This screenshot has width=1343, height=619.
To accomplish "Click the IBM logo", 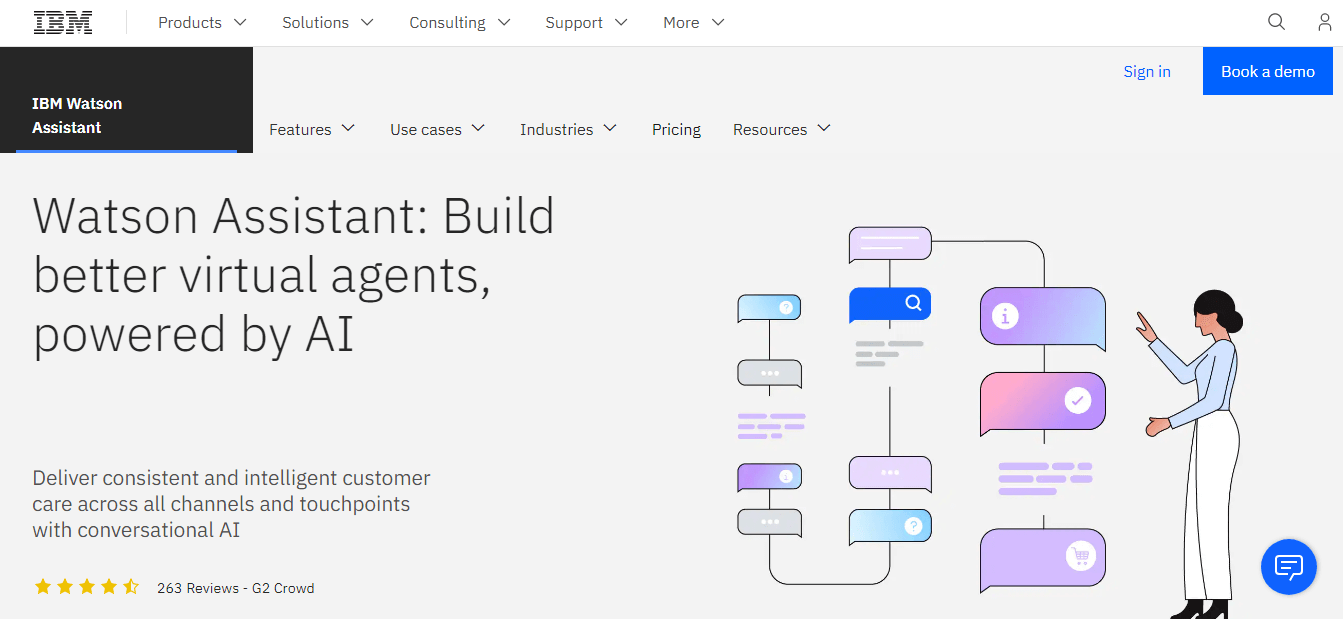I will [x=63, y=22].
